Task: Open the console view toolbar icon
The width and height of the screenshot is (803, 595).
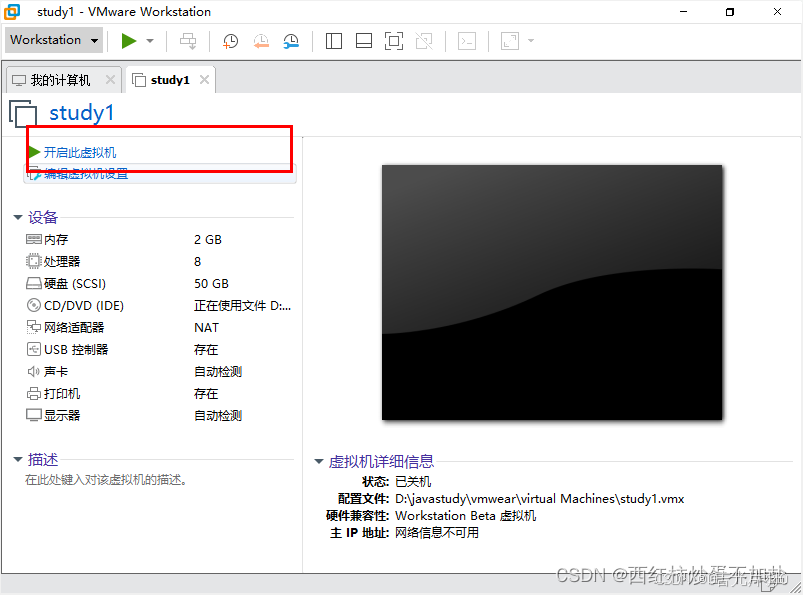Action: pyautogui.click(x=467, y=41)
